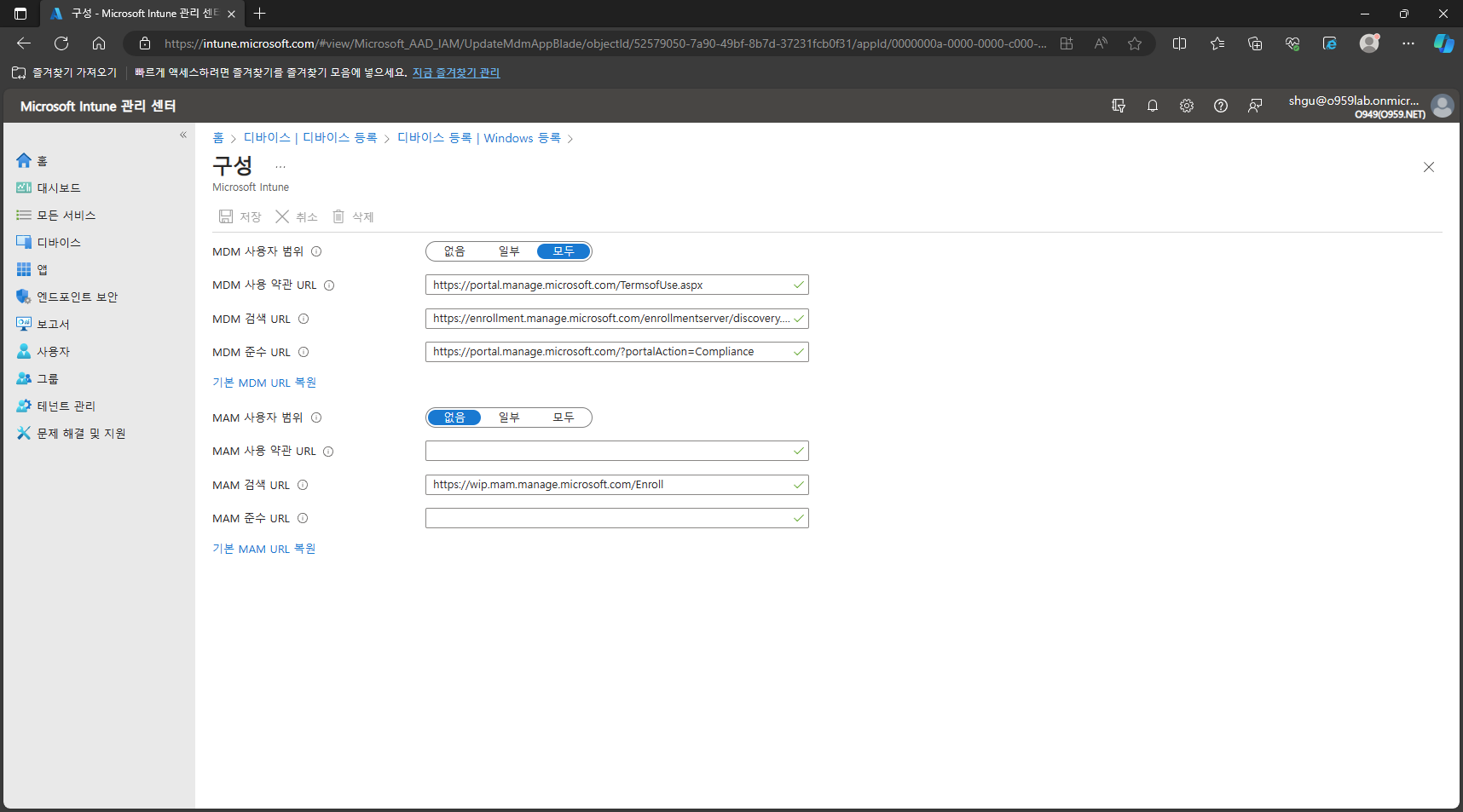Set MDM 사용자 범위 to 일부
The image size is (1463, 812).
click(509, 251)
